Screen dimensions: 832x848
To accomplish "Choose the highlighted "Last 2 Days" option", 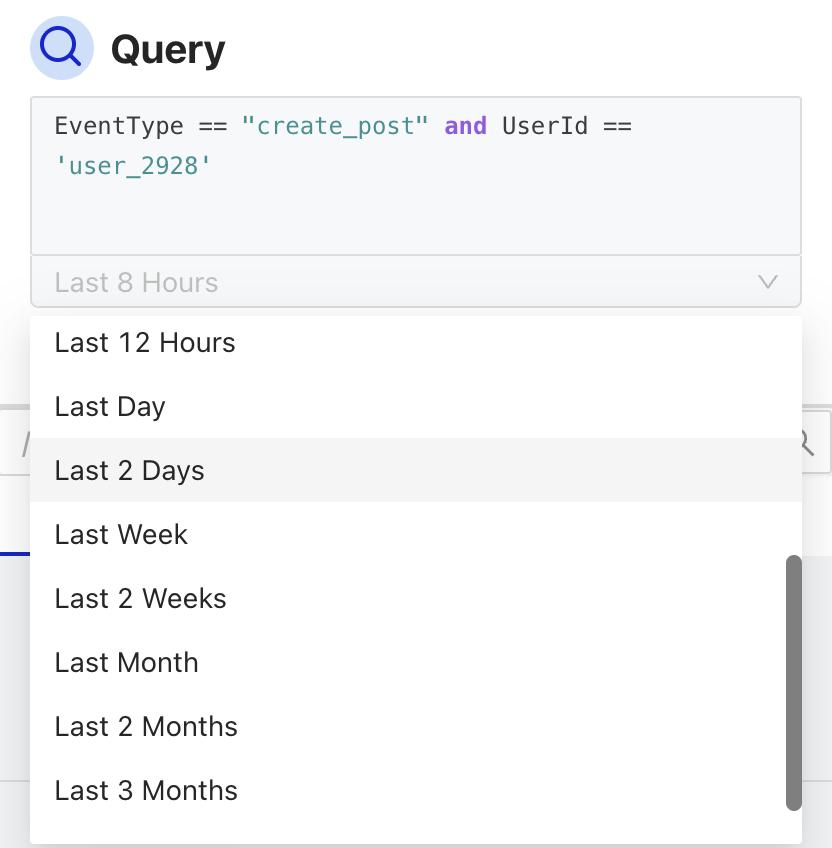I will tap(129, 470).
